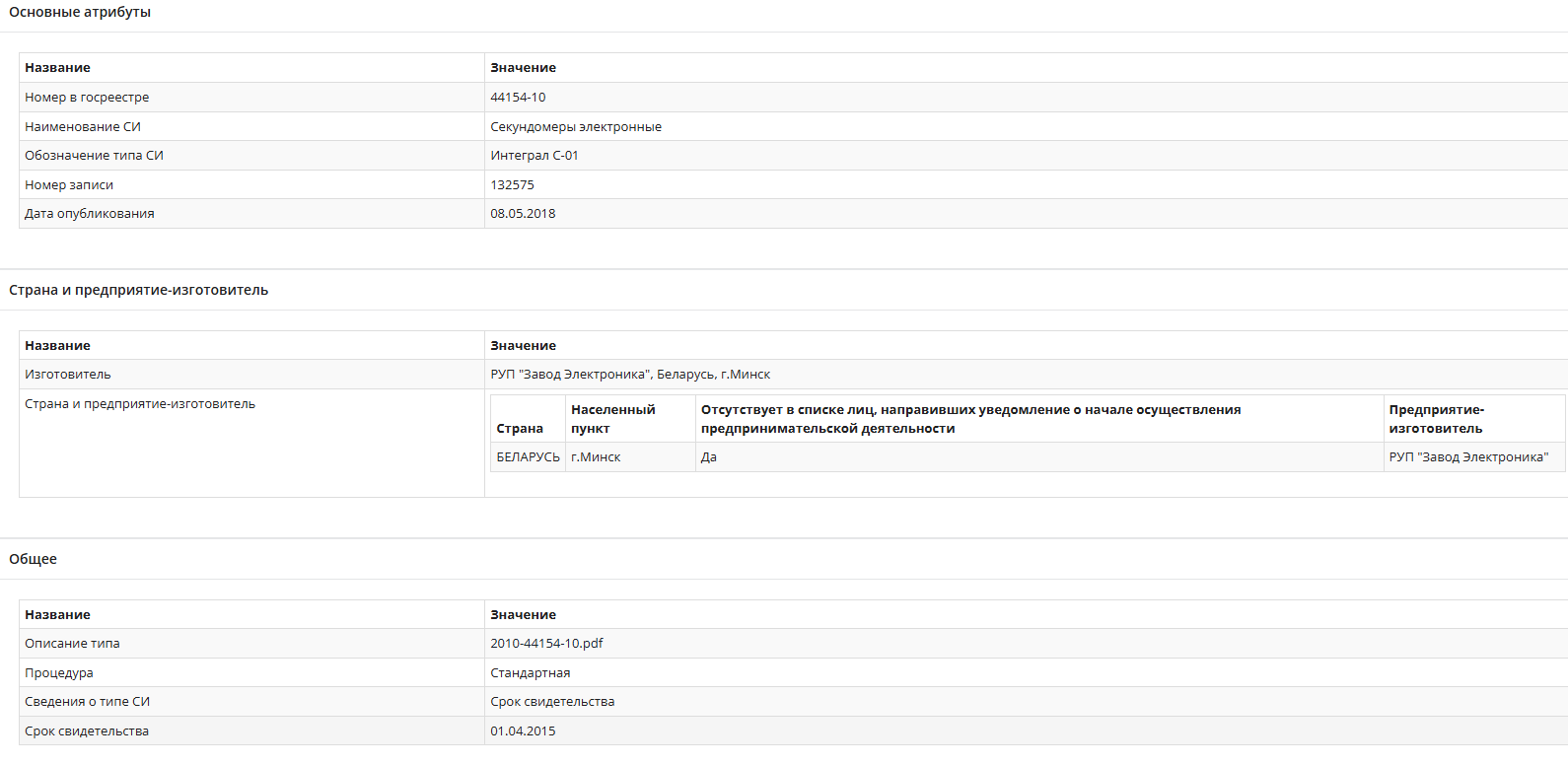The width and height of the screenshot is (1568, 765).
Task: Open the 2010-44154-10.pdf type description file
Action: (546, 644)
